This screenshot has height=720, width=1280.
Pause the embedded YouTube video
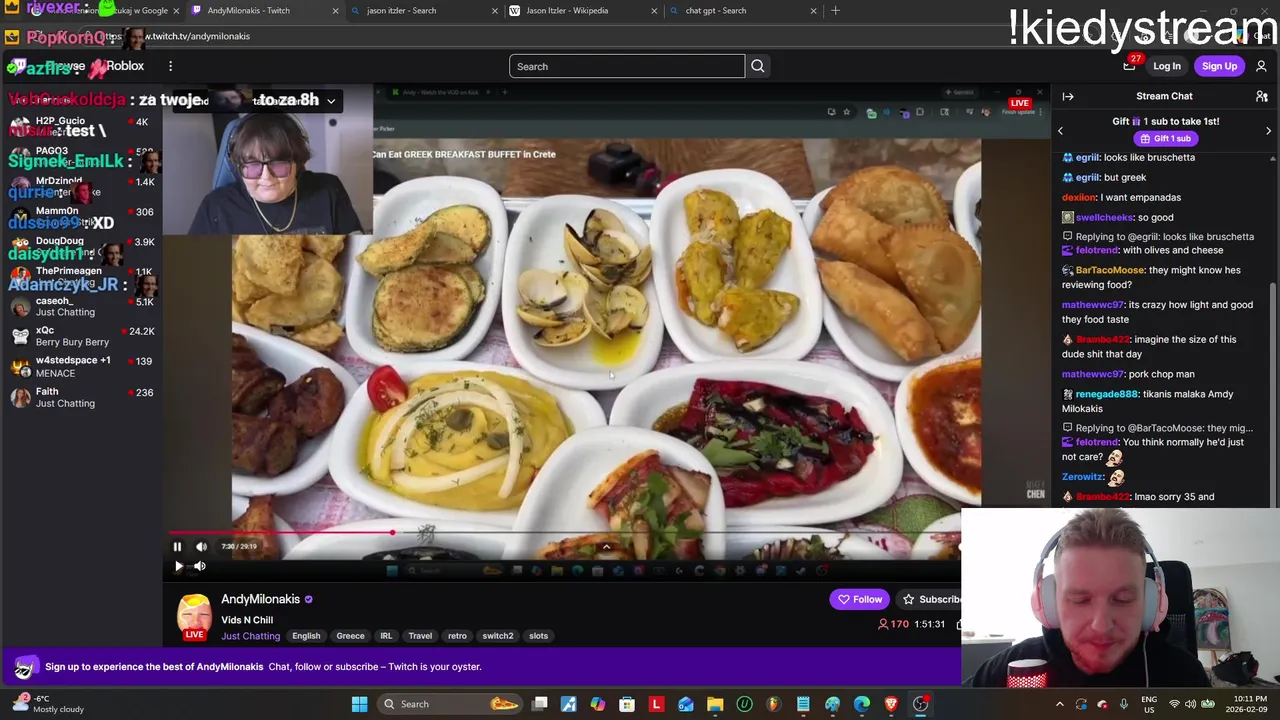pos(177,546)
